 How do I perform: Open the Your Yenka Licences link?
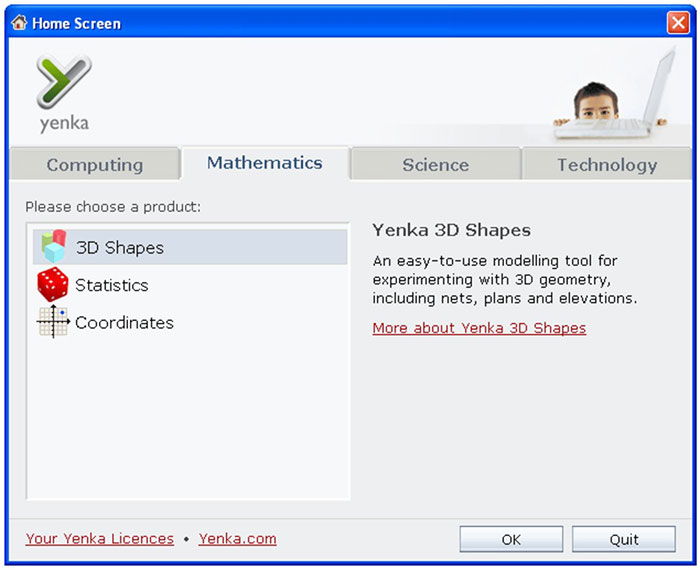pyautogui.click(x=100, y=539)
